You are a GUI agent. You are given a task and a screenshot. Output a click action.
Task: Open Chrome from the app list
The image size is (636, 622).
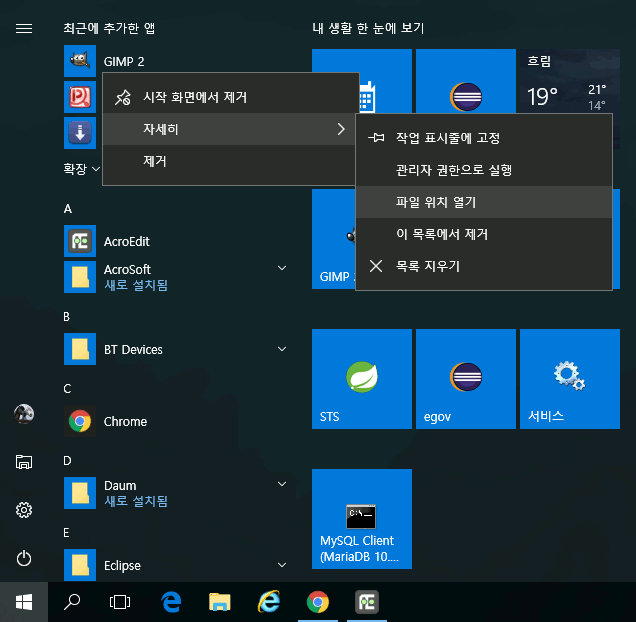pos(125,422)
